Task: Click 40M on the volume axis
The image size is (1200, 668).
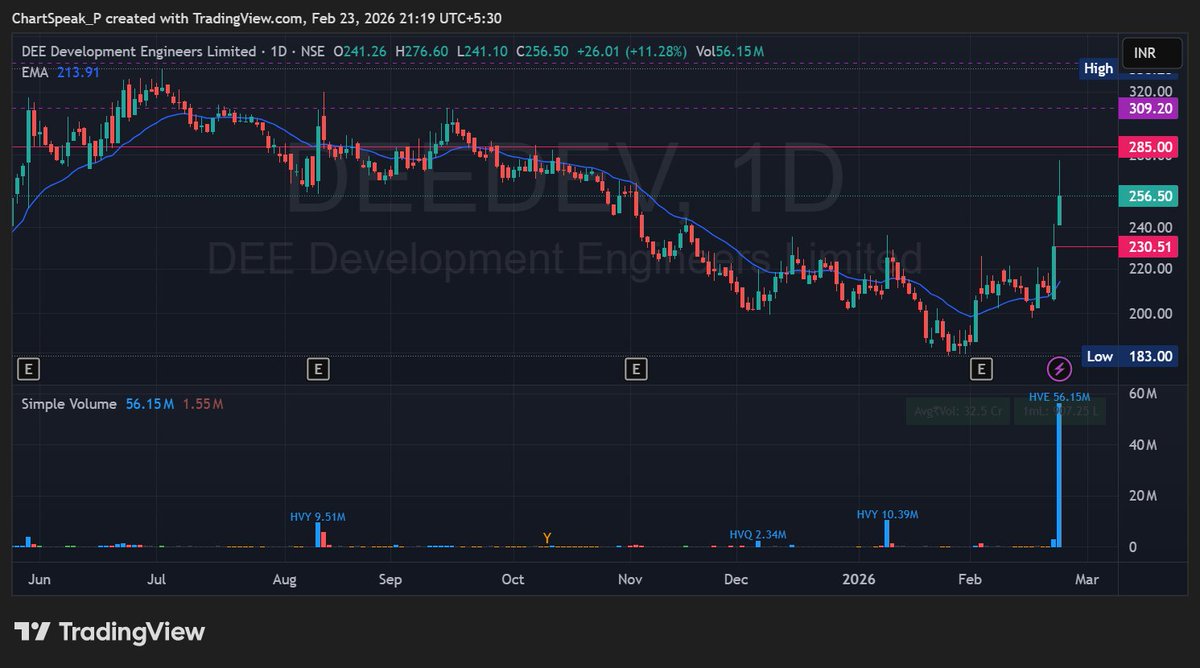Action: (1143, 445)
